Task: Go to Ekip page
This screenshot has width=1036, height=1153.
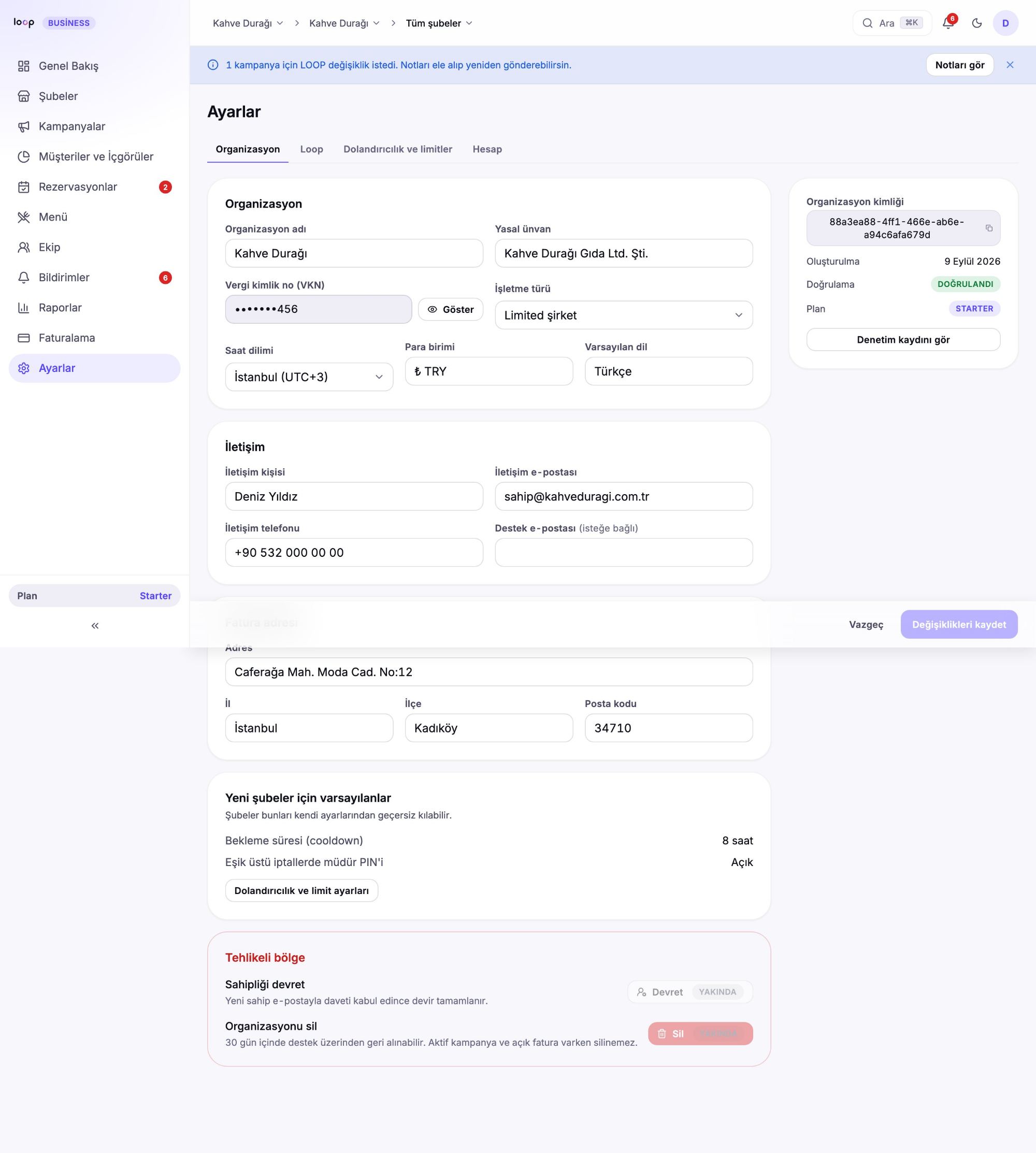Action: (x=94, y=247)
